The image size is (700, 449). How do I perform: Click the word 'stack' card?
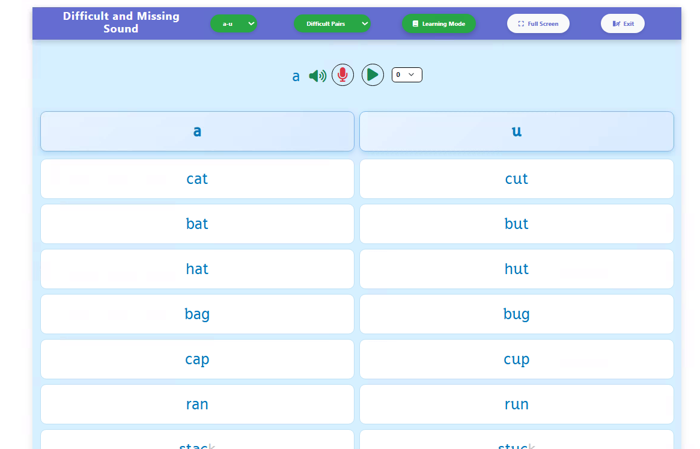tap(197, 440)
